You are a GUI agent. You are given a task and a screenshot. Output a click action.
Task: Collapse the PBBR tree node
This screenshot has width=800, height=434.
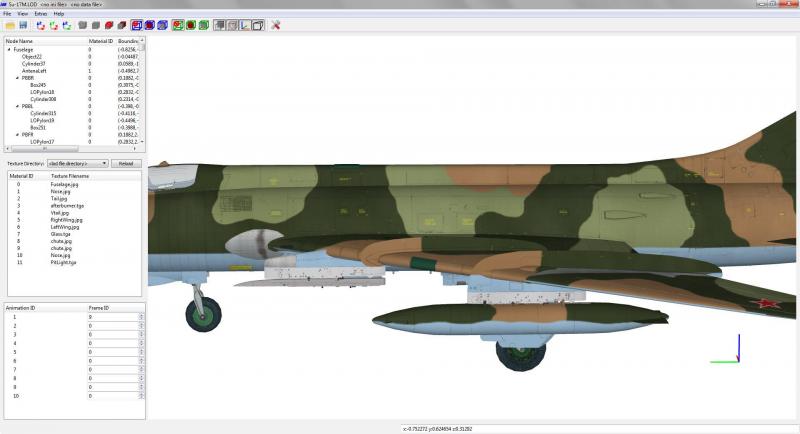[17, 78]
